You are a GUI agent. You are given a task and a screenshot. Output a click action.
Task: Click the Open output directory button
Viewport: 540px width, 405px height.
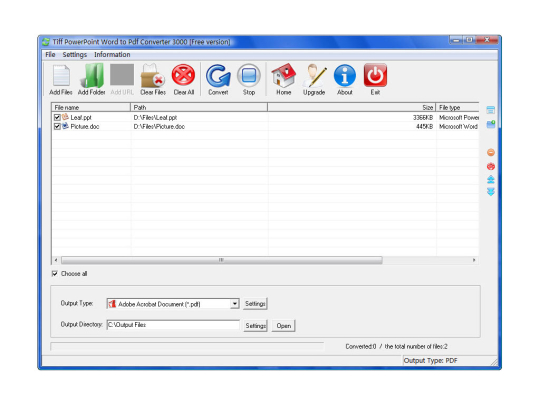(x=283, y=325)
